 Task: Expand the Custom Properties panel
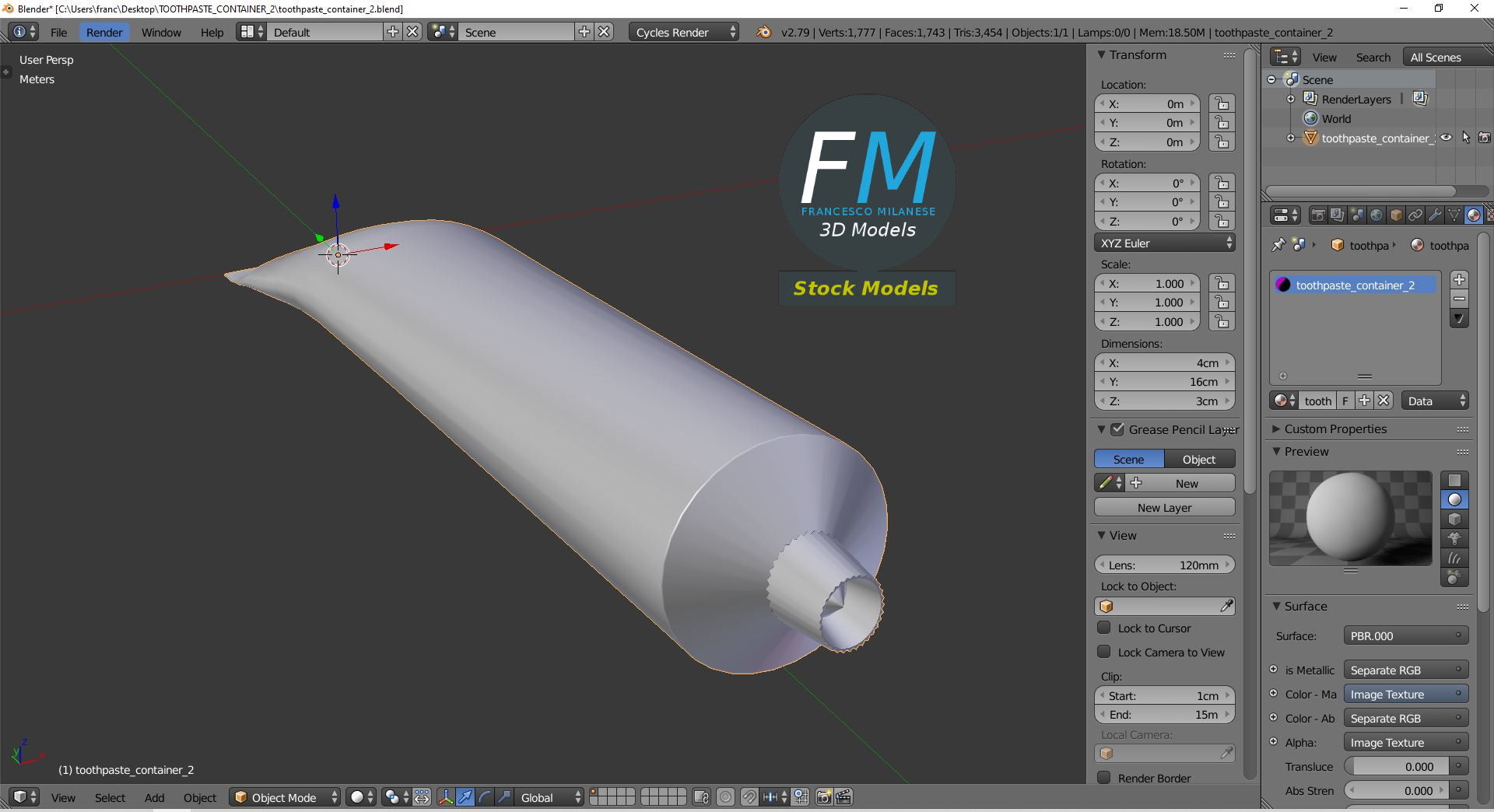click(x=1276, y=429)
